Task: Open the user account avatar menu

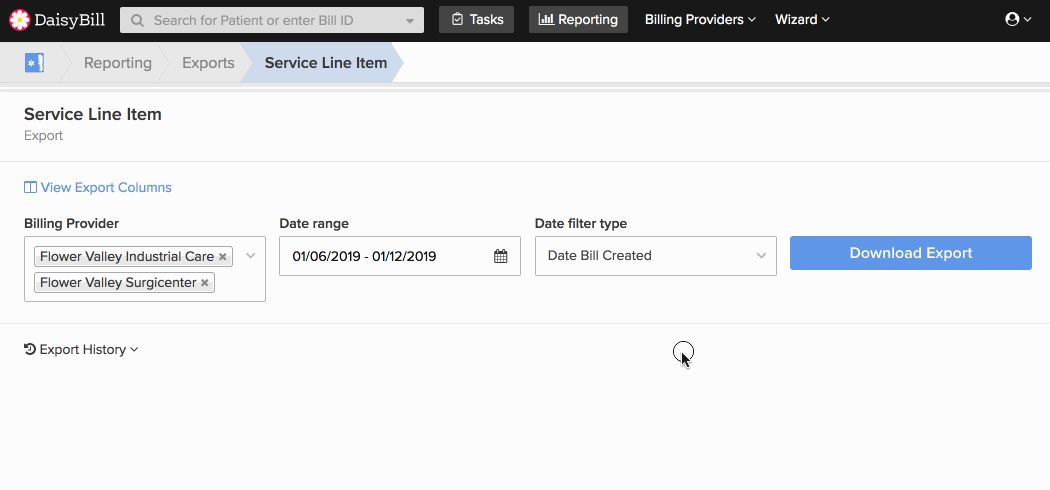Action: [1018, 19]
